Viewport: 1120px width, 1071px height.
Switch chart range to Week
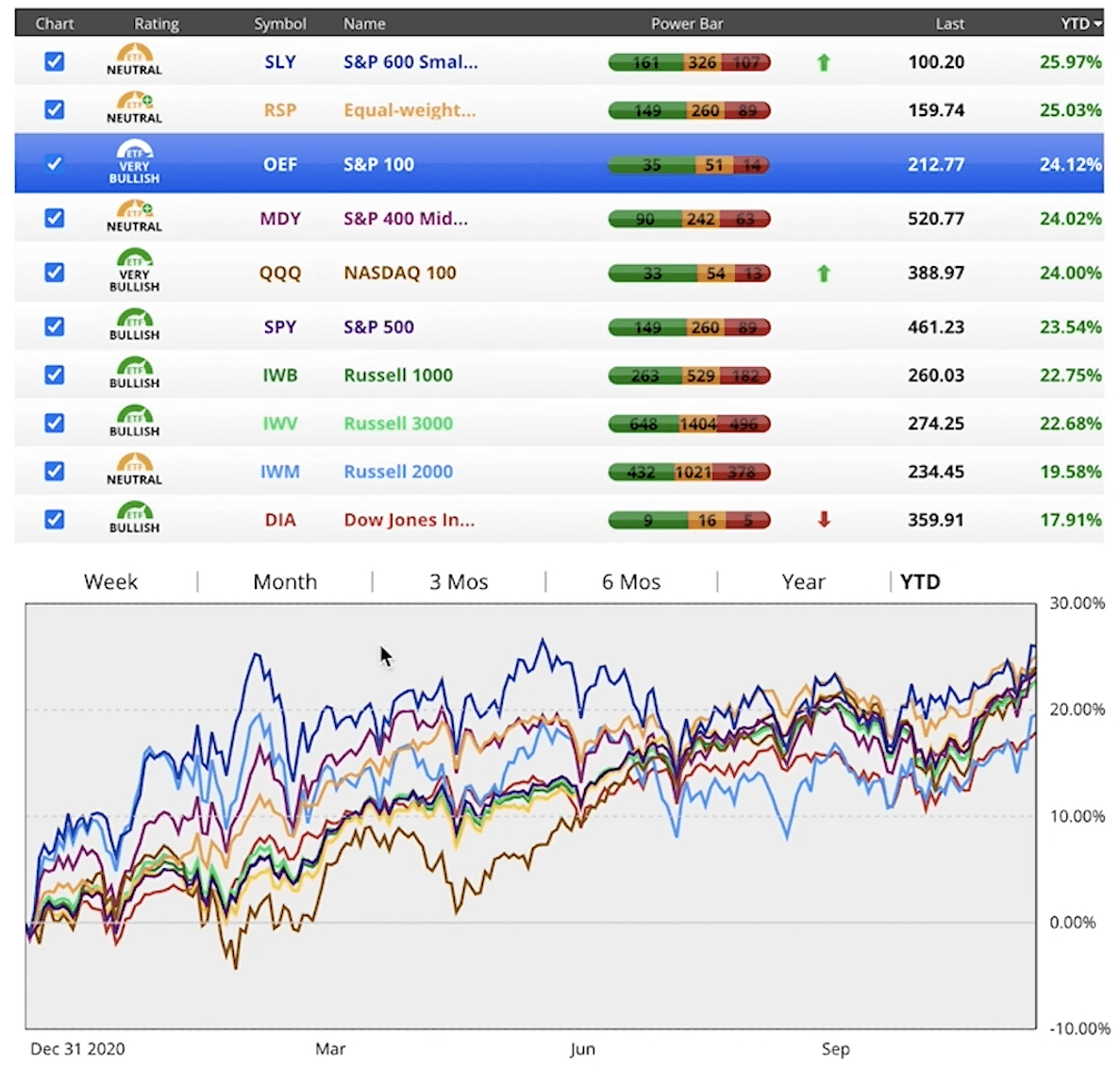click(x=110, y=581)
